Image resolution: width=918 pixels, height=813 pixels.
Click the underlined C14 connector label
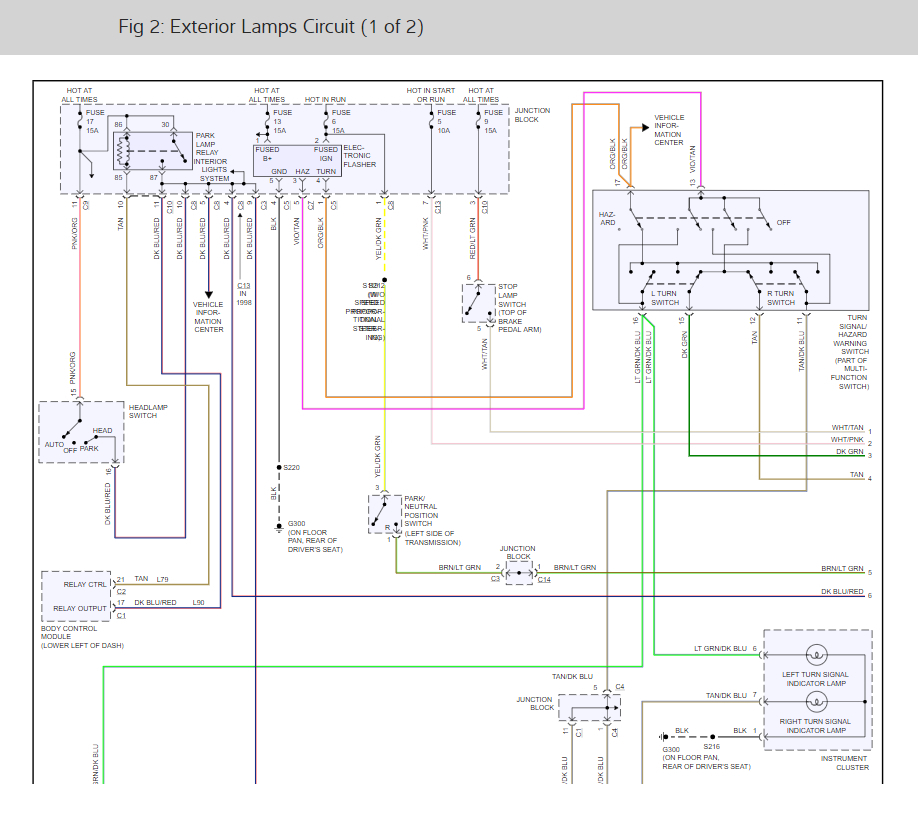pyautogui.click(x=544, y=579)
